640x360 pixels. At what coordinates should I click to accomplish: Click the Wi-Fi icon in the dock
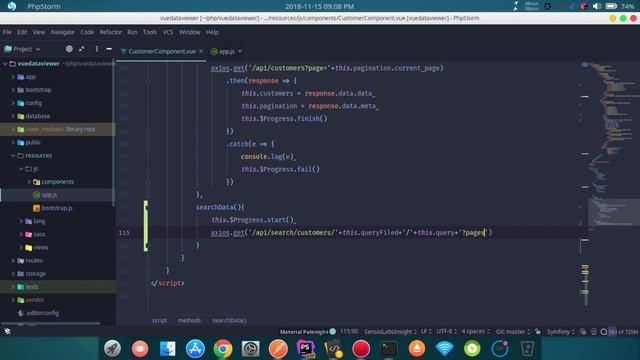pyautogui.click(x=444, y=349)
